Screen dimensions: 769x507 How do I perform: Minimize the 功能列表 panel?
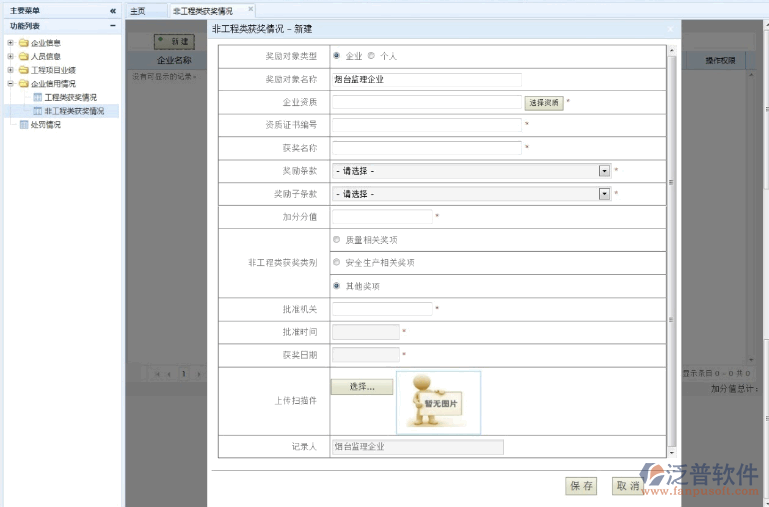112,25
